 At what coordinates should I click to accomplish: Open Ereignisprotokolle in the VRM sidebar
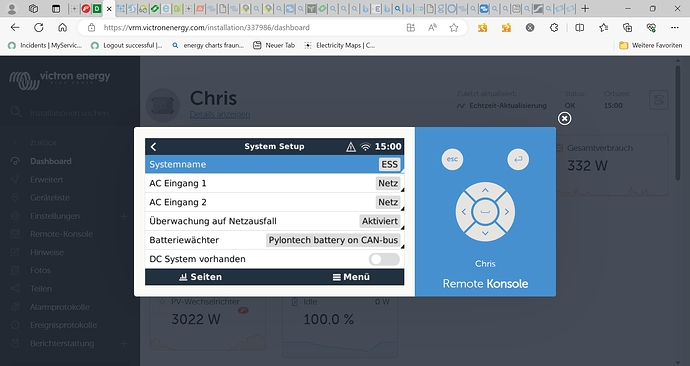63,325
